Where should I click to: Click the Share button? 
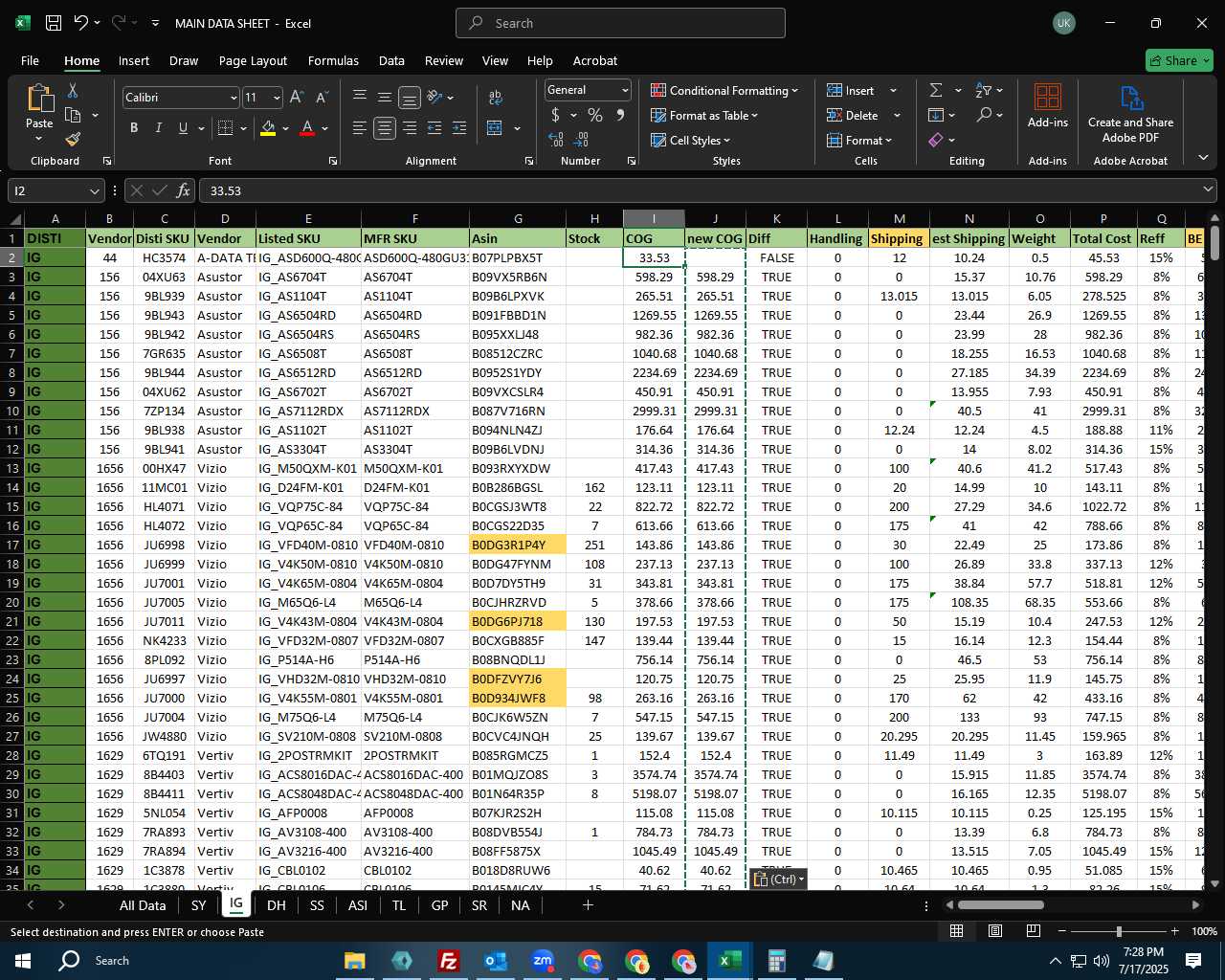(x=1179, y=60)
